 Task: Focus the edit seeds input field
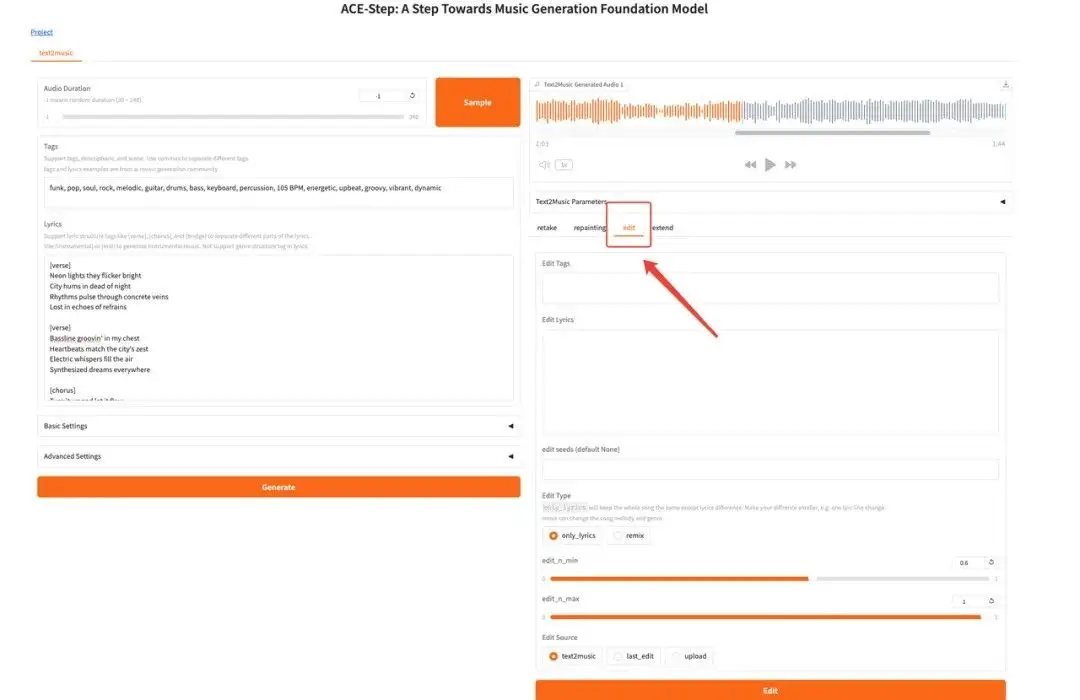pos(770,469)
